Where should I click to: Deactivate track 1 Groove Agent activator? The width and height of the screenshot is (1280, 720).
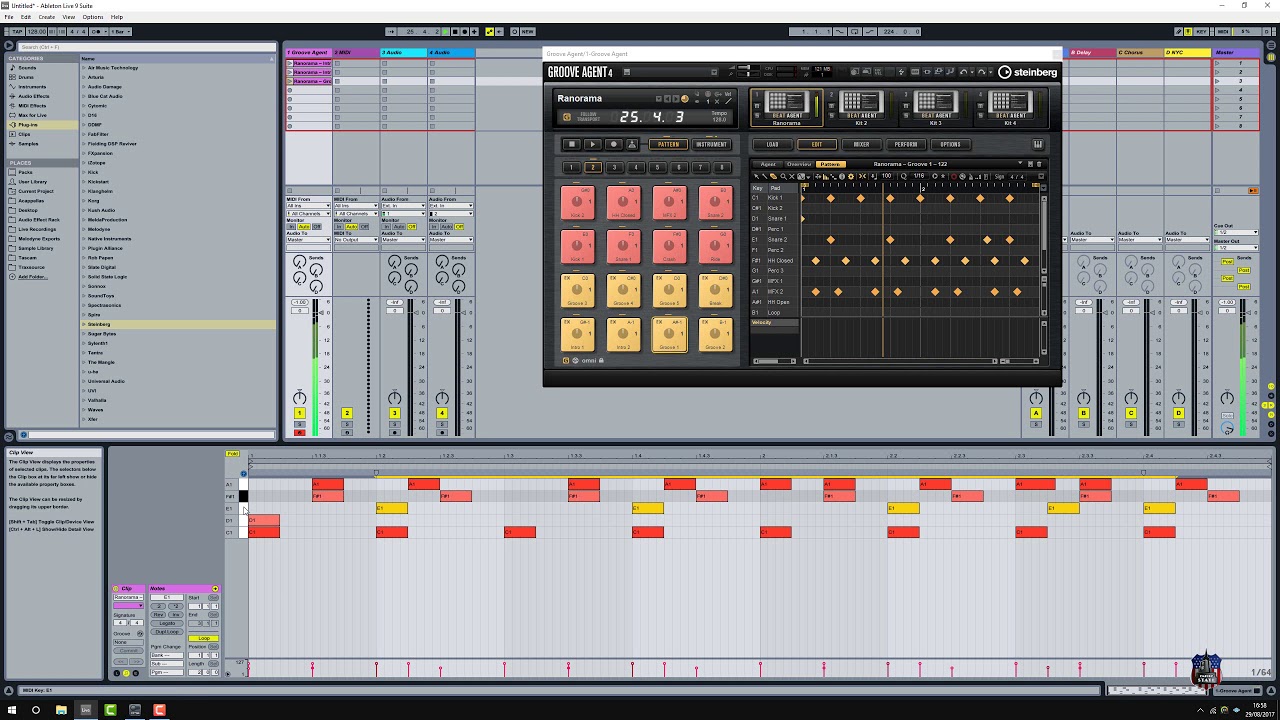(x=298, y=413)
